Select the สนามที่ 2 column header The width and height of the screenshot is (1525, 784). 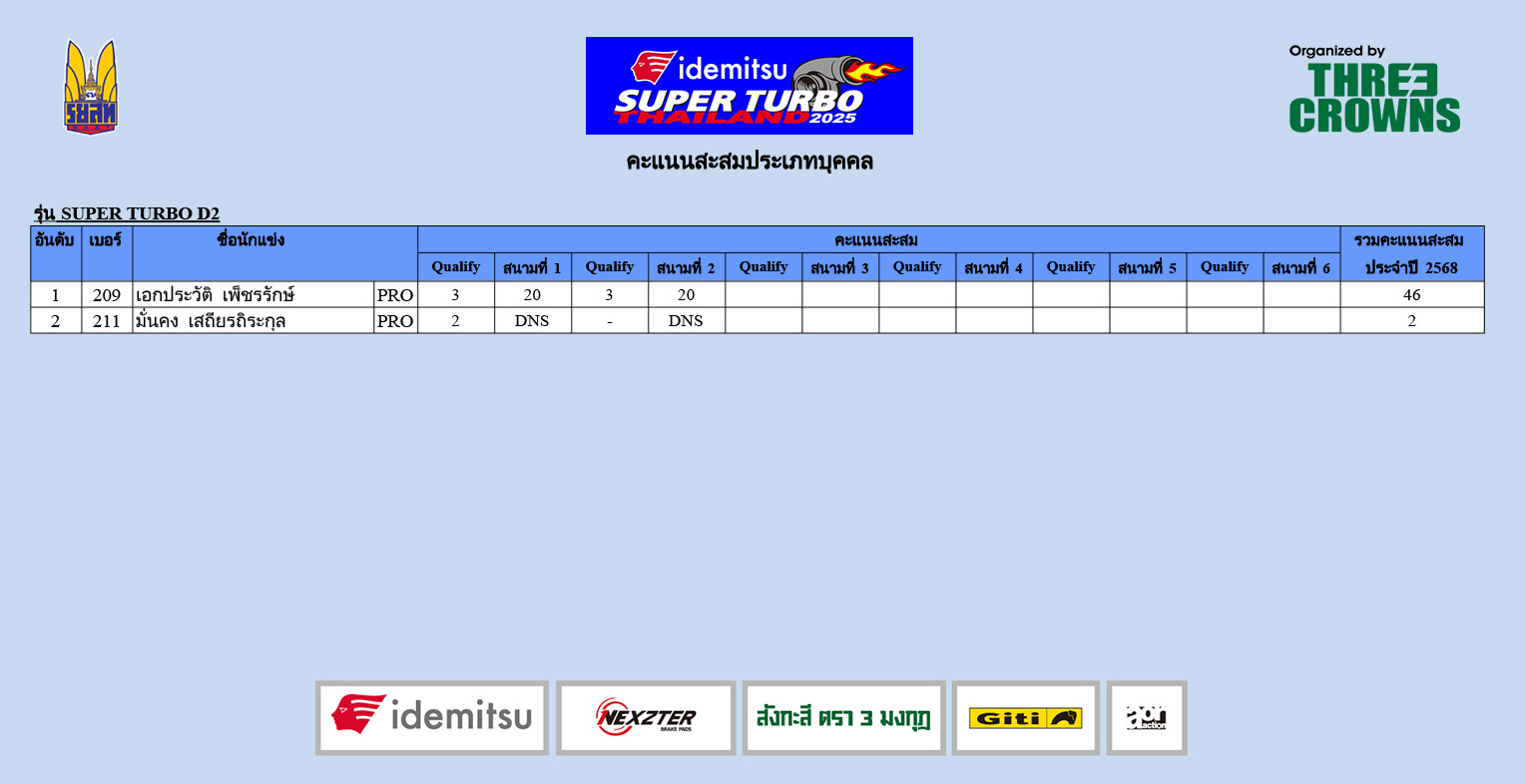pyautogui.click(x=686, y=267)
